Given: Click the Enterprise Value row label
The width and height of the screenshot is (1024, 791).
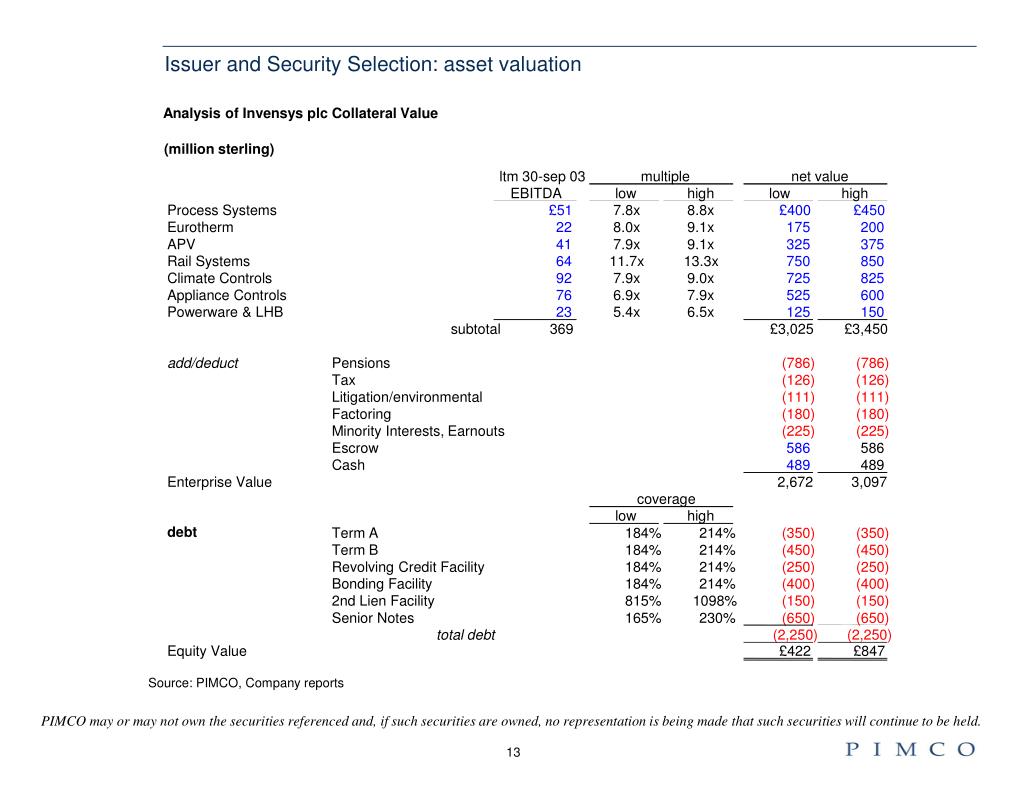Looking at the screenshot, I should click(x=219, y=482).
